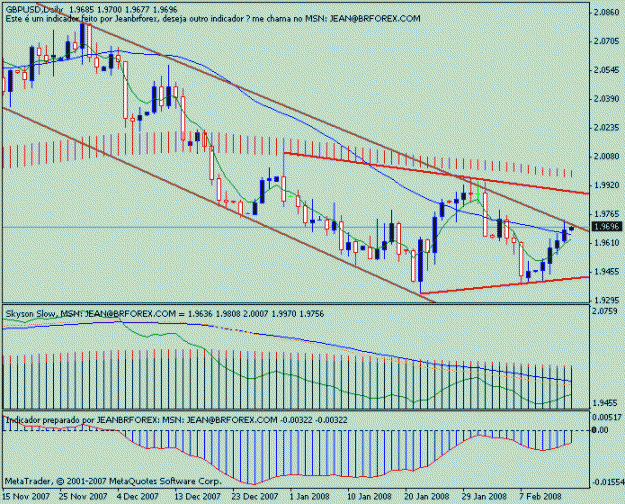
Task: Click the 2.0705 price axis label
Action: click(607, 41)
